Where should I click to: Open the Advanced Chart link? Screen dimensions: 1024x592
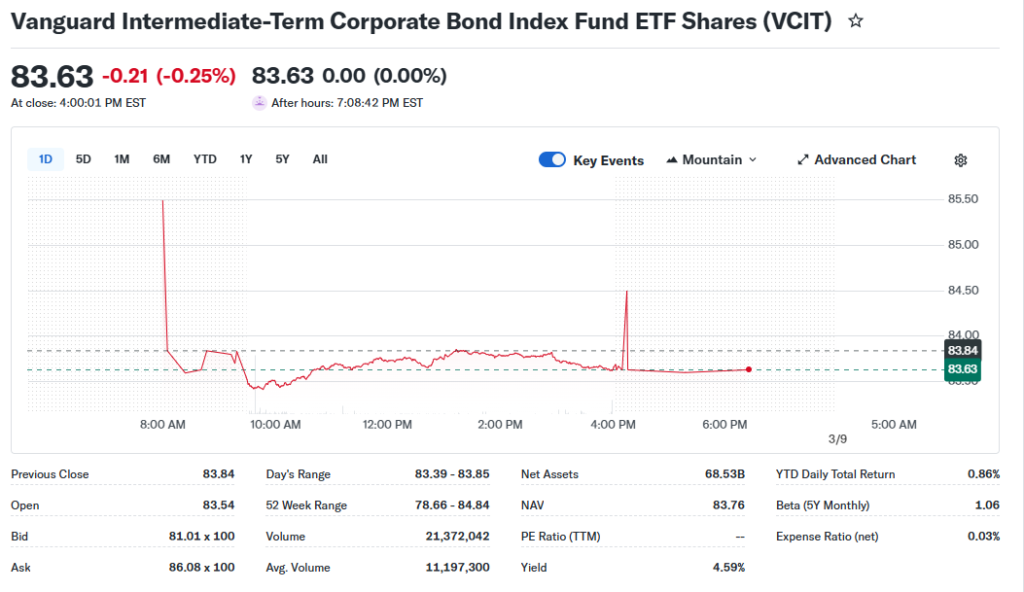[x=864, y=160]
